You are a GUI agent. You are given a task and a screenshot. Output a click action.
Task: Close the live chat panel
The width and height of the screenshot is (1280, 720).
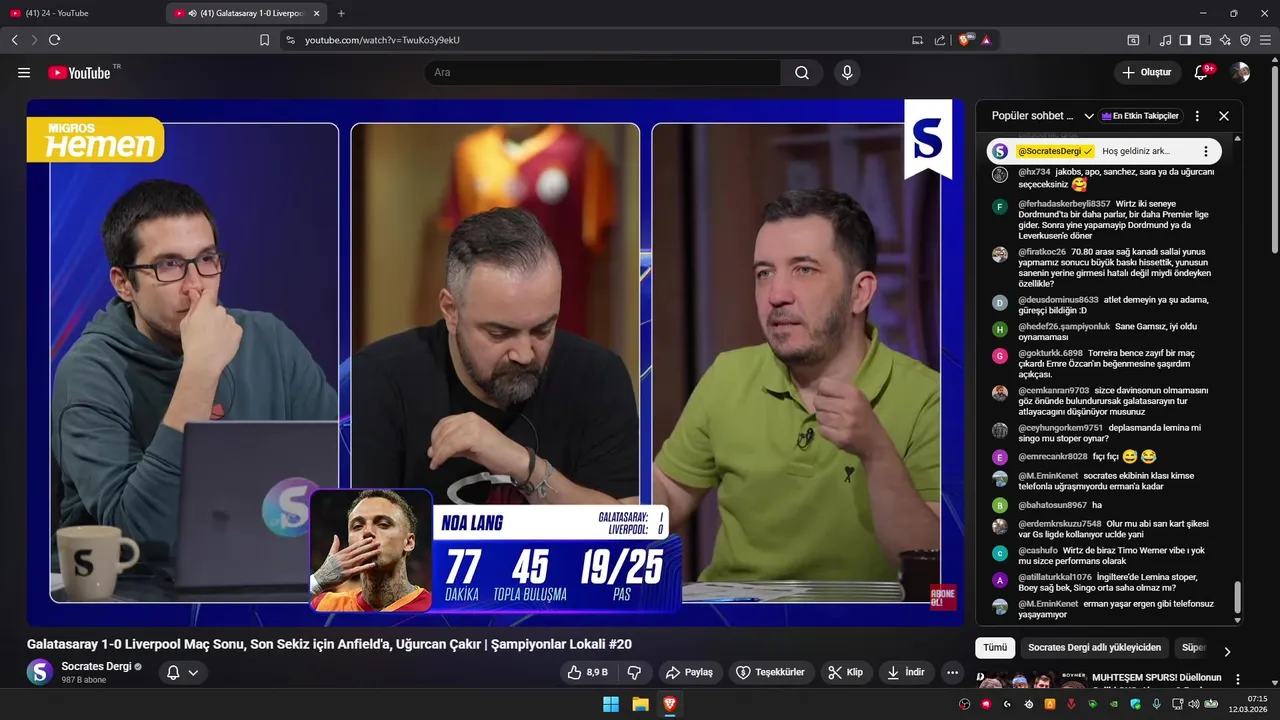pos(1223,116)
